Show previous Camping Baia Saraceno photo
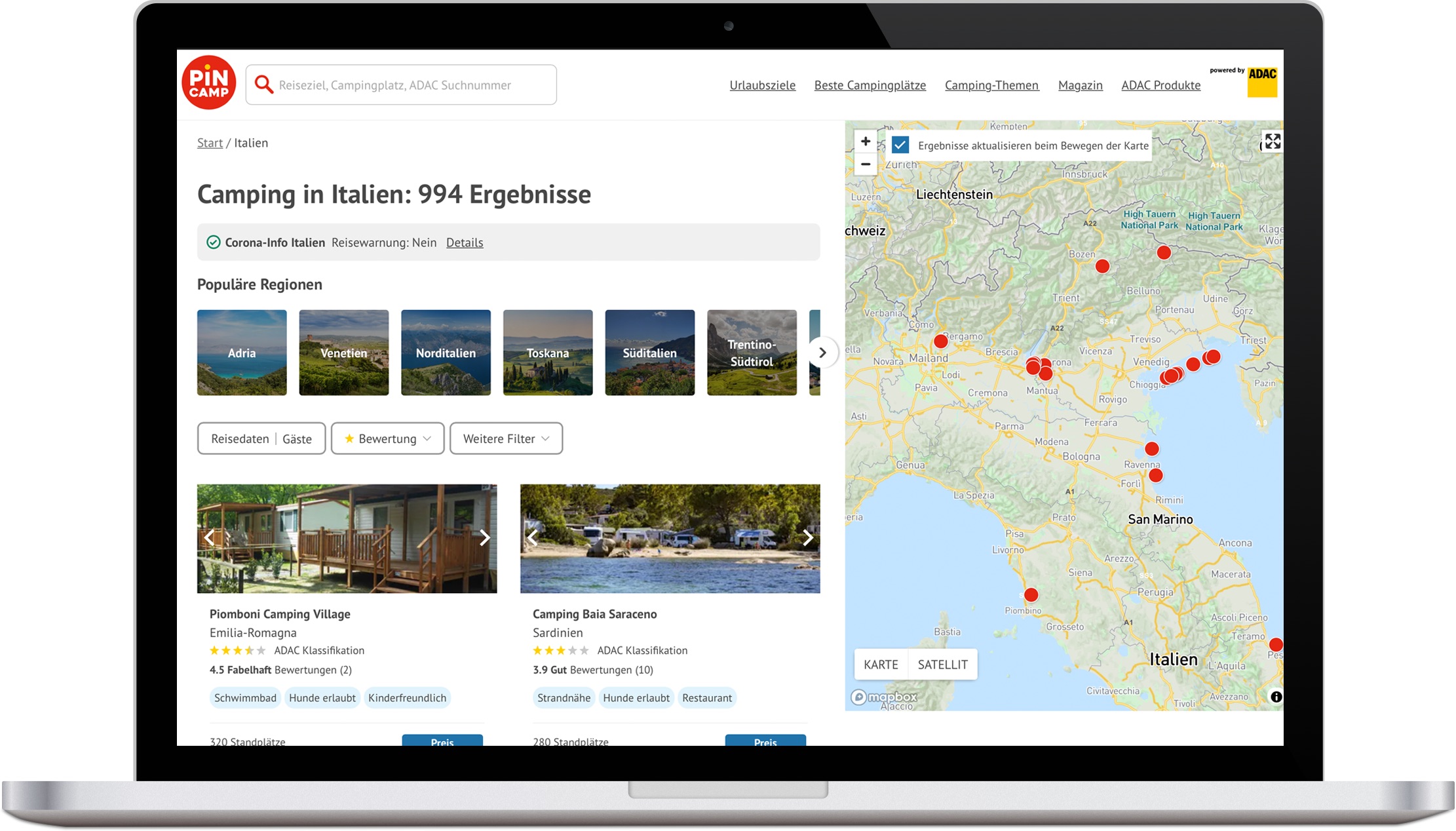Screen dimensions: 1456x831 533,537
